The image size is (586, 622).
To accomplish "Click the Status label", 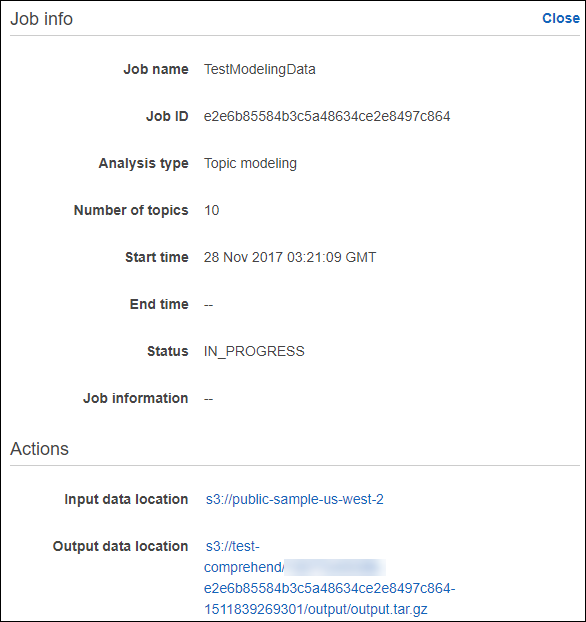I will [x=168, y=351].
